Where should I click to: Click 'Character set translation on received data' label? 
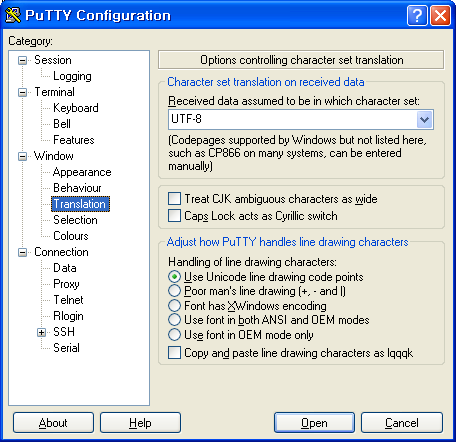pyautogui.click(x=266, y=82)
